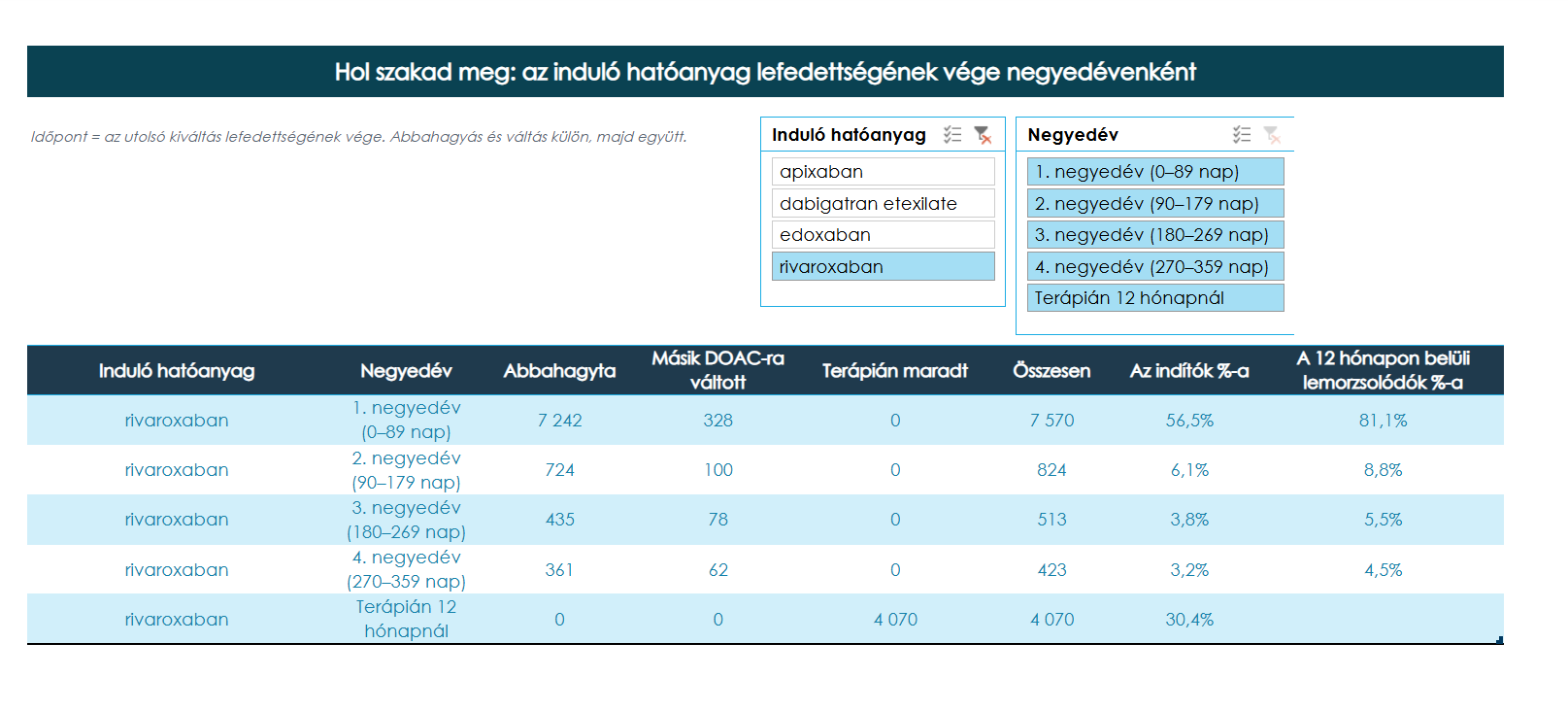
Task: Click Összesen column header
Action: point(1051,370)
